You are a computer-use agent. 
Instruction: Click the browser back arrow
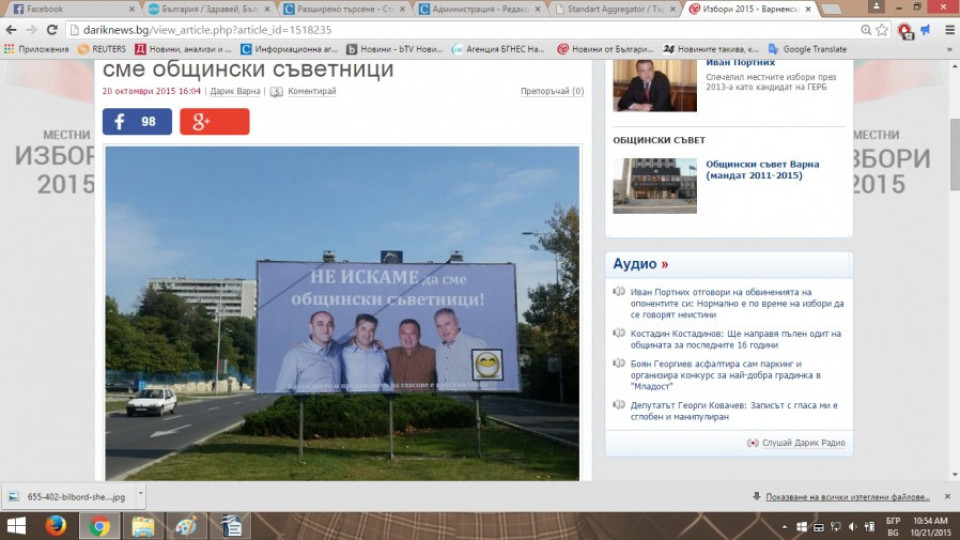pos(11,29)
